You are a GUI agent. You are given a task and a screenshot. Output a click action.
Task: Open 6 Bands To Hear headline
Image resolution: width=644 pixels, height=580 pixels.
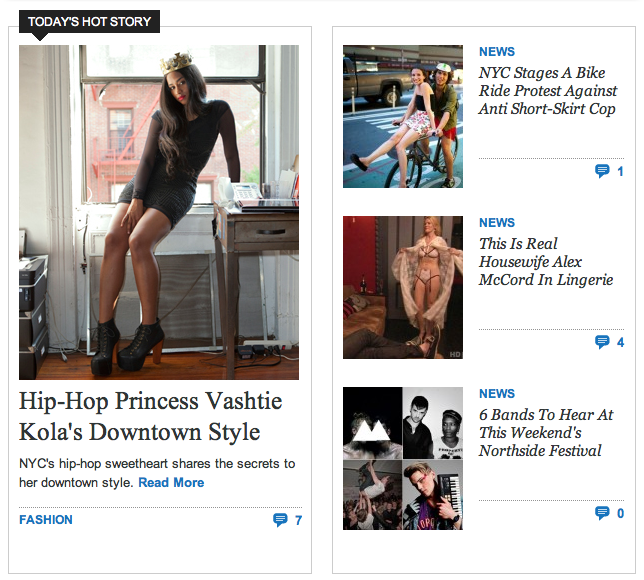(546, 433)
